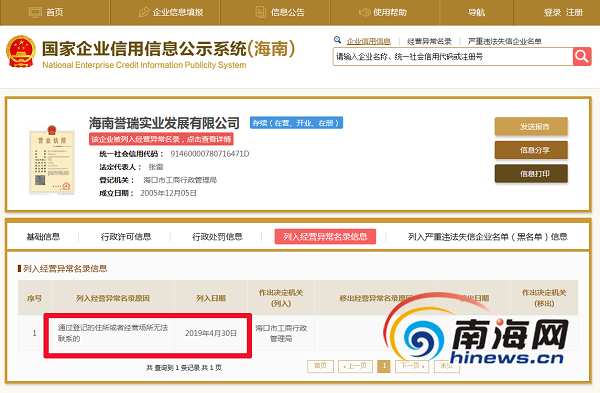Select 严重违法失信企业名单 search category
The image size is (600, 393).
point(504,41)
